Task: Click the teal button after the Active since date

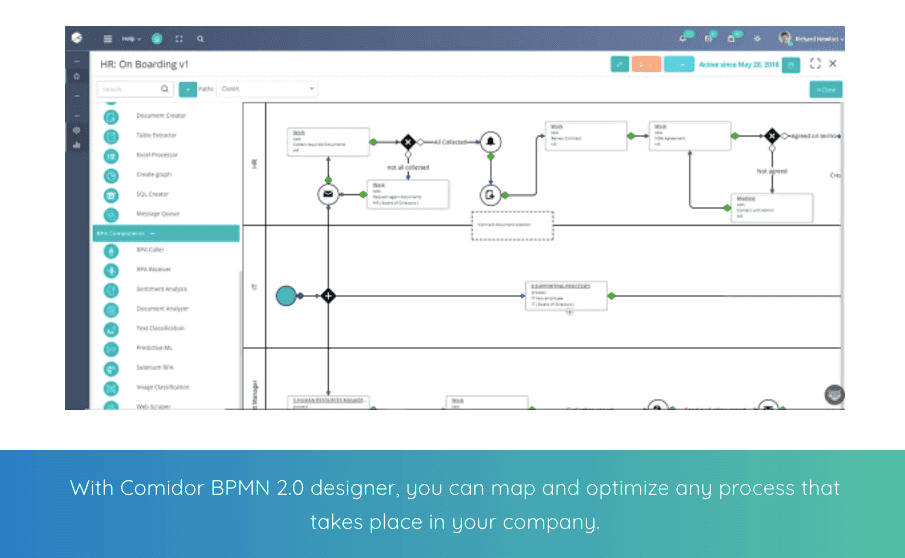Action: coord(791,65)
